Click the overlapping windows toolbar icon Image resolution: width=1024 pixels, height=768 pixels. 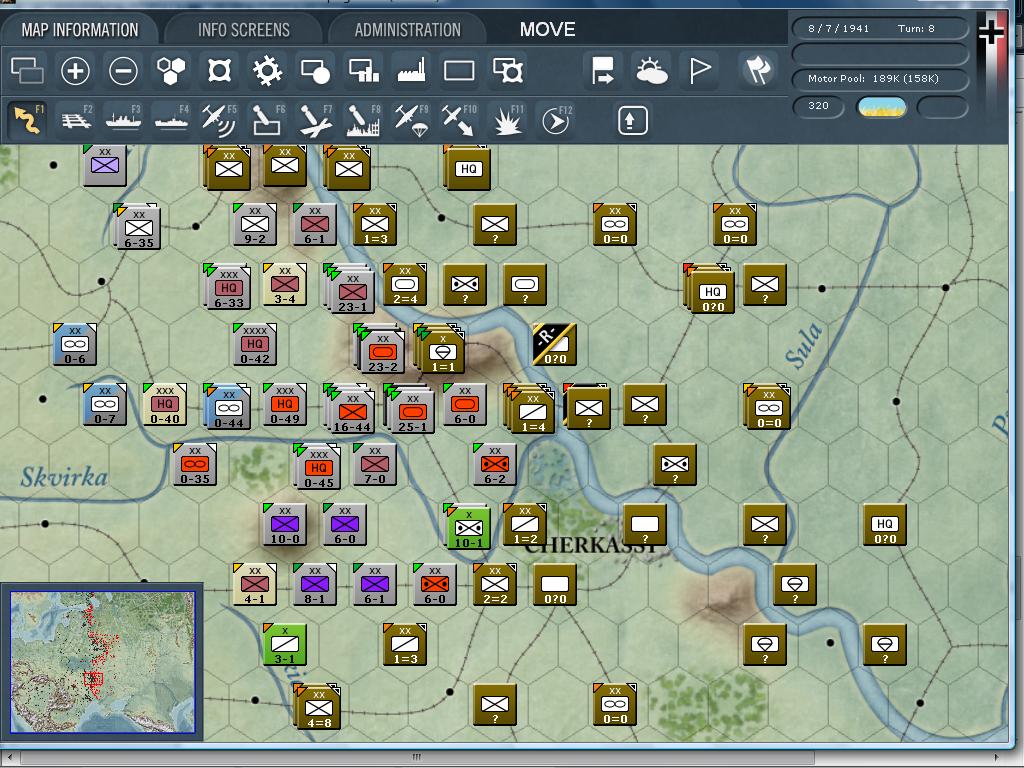click(27, 71)
